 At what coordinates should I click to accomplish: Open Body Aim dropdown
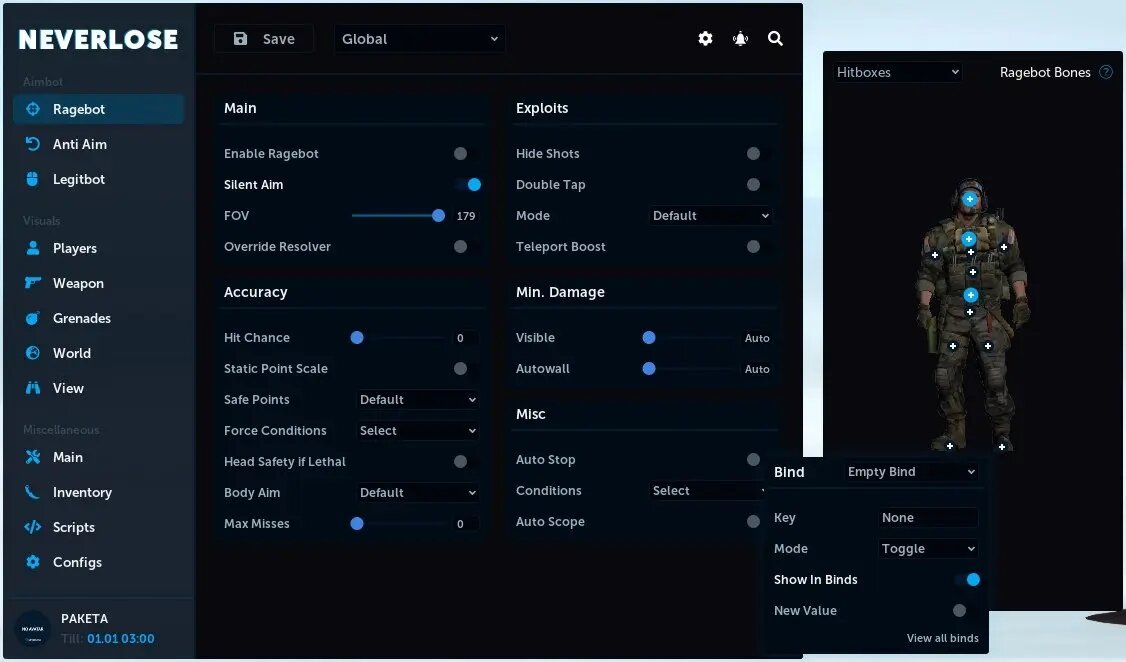[418, 493]
